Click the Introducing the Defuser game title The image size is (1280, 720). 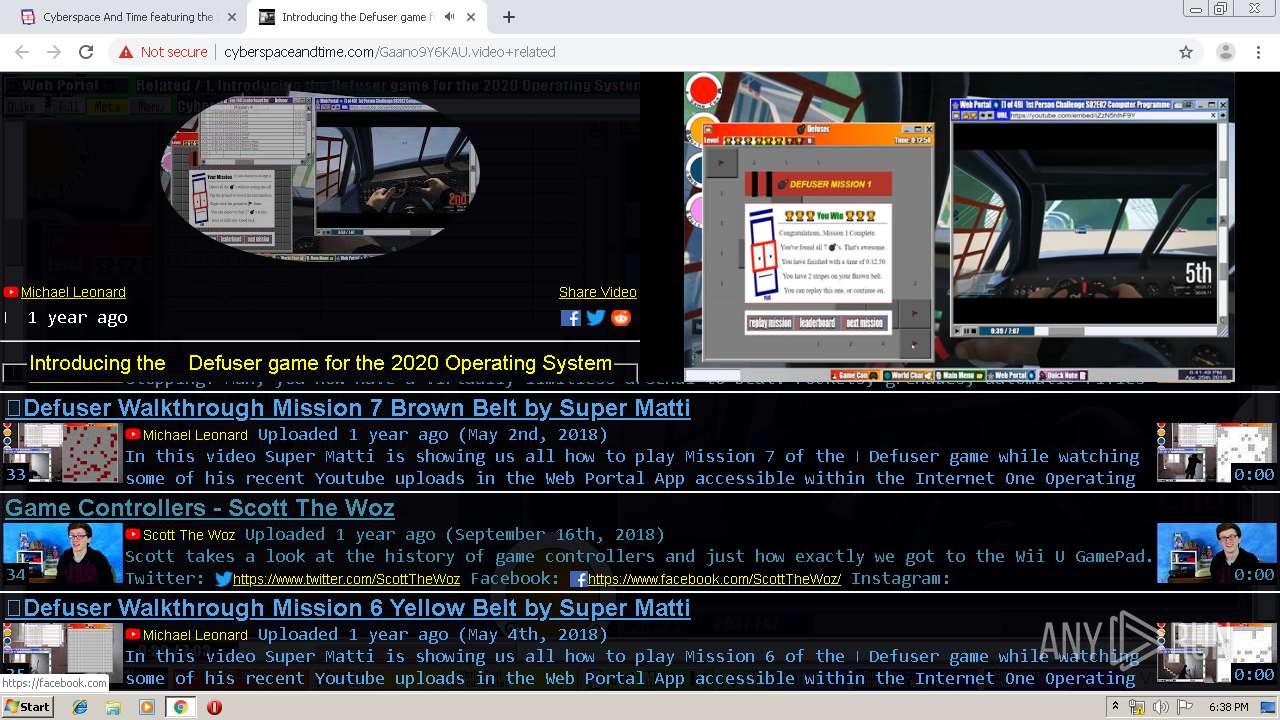tap(320, 363)
